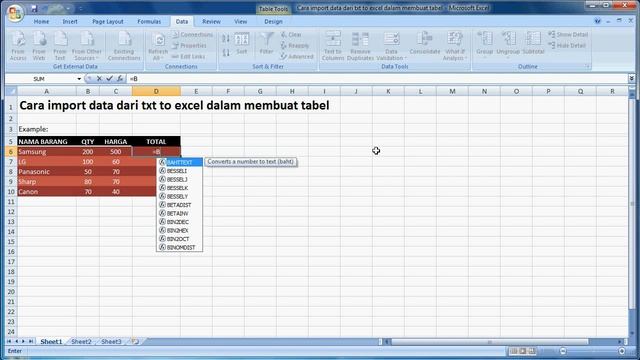Click inside the formula bar field
The image size is (640, 360).
378,79
